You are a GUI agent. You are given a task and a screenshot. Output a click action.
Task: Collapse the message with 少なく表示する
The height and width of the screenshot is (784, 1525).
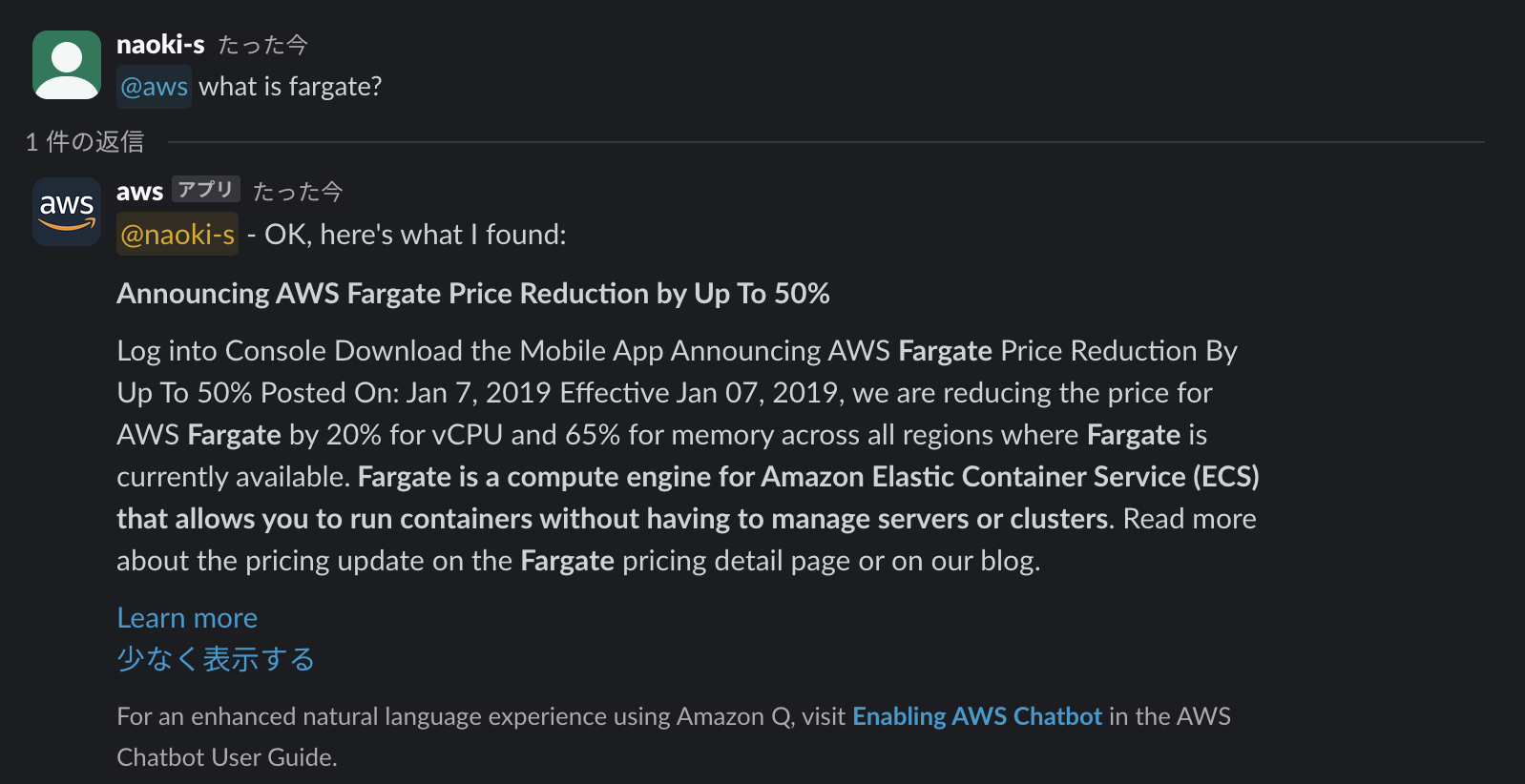click(216, 659)
